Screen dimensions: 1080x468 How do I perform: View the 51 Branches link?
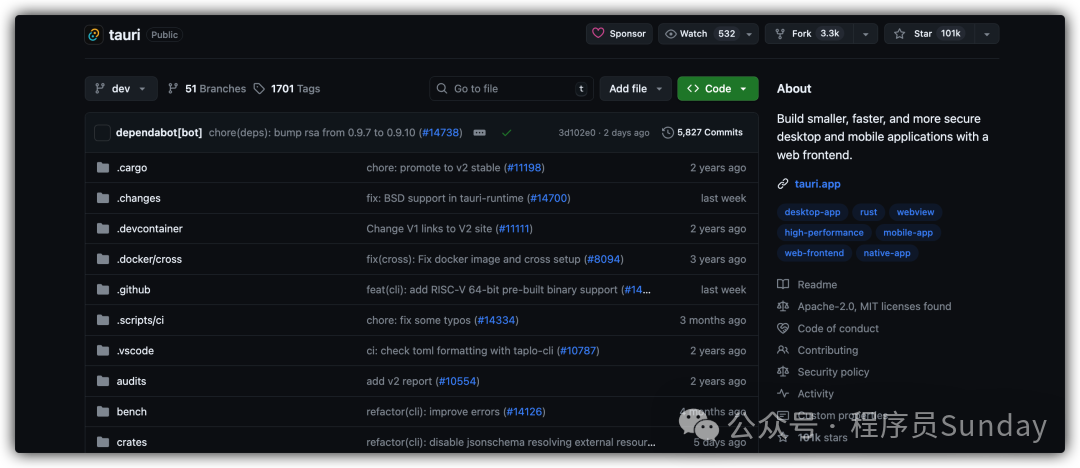207,89
